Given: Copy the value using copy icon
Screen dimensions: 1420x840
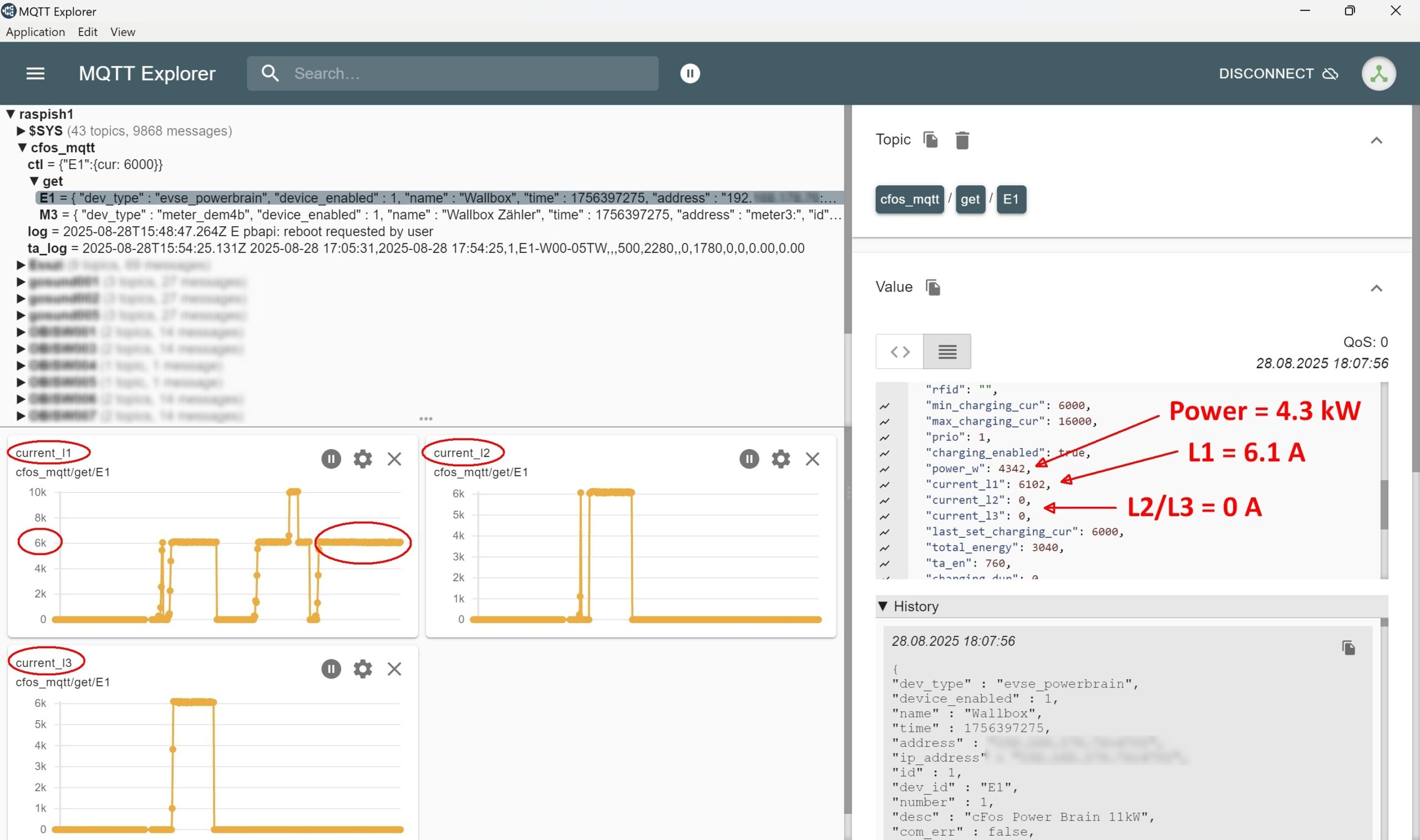Looking at the screenshot, I should click(x=932, y=288).
